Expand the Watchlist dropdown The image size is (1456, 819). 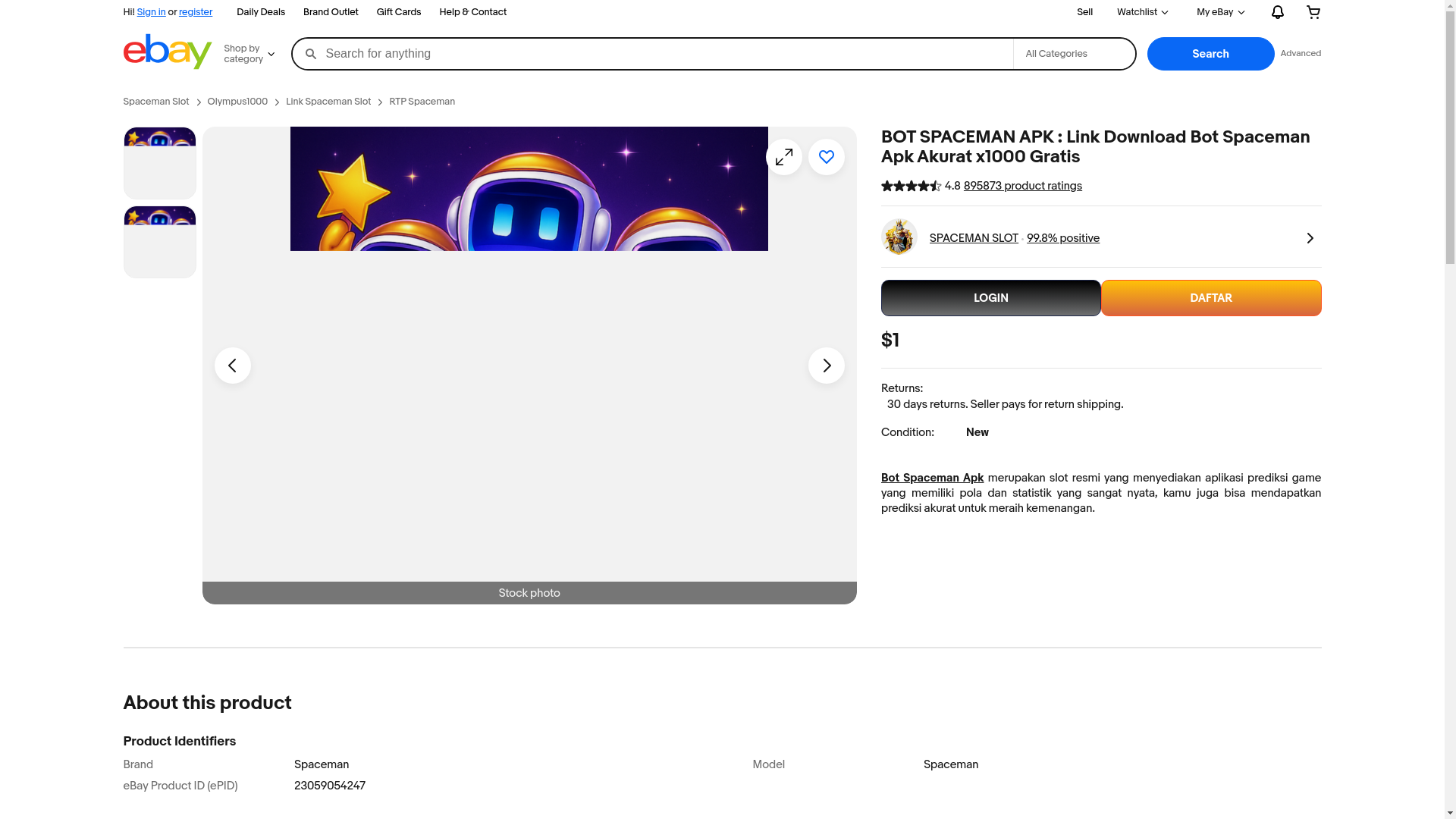[x=1142, y=12]
